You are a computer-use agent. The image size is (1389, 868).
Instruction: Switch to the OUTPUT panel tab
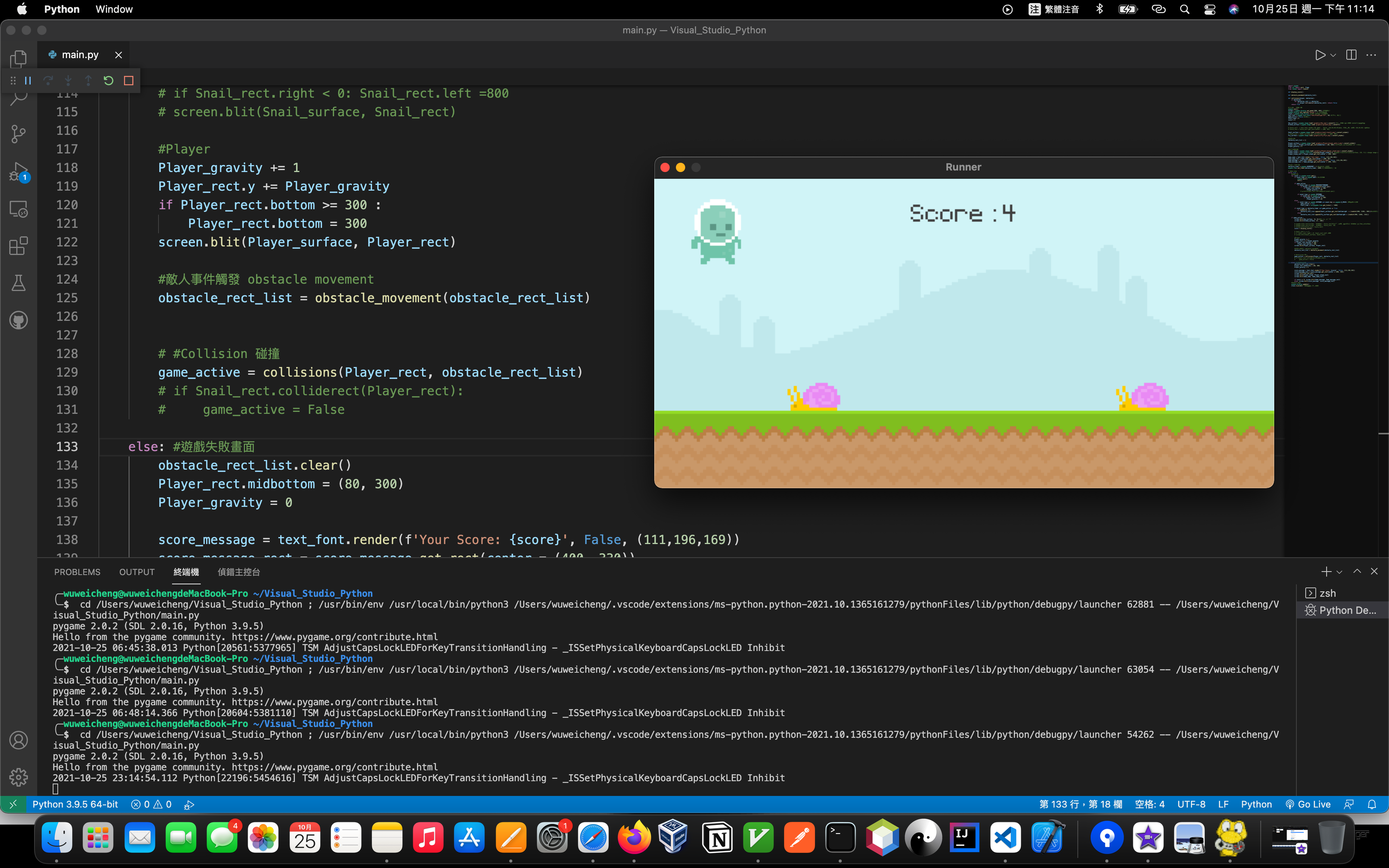click(x=136, y=572)
